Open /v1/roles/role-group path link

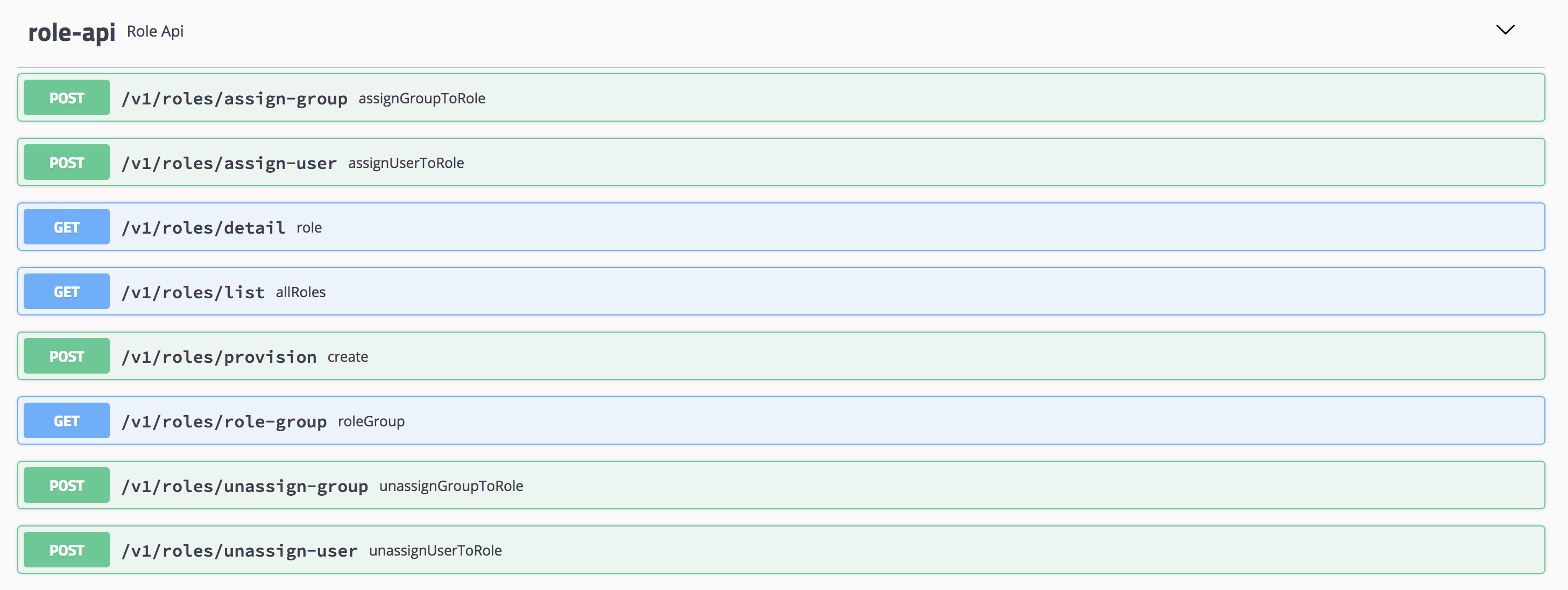224,422
